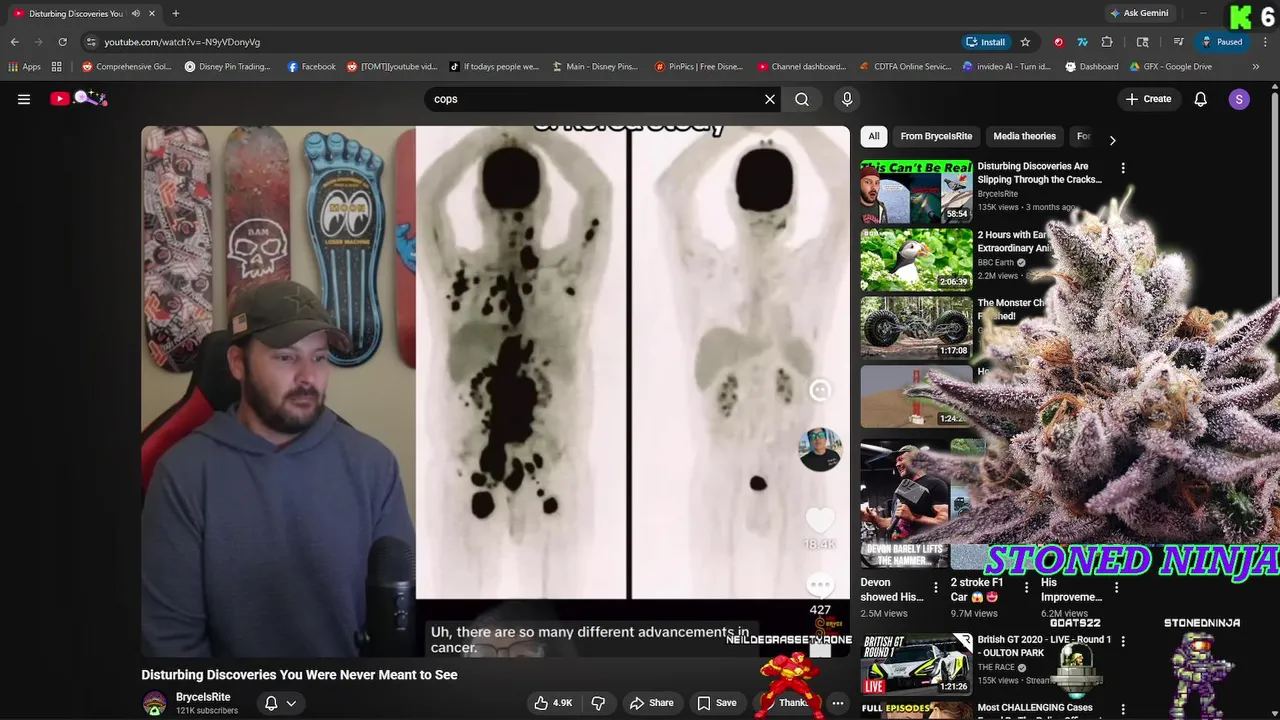Click the URL address bar

(x=520, y=42)
